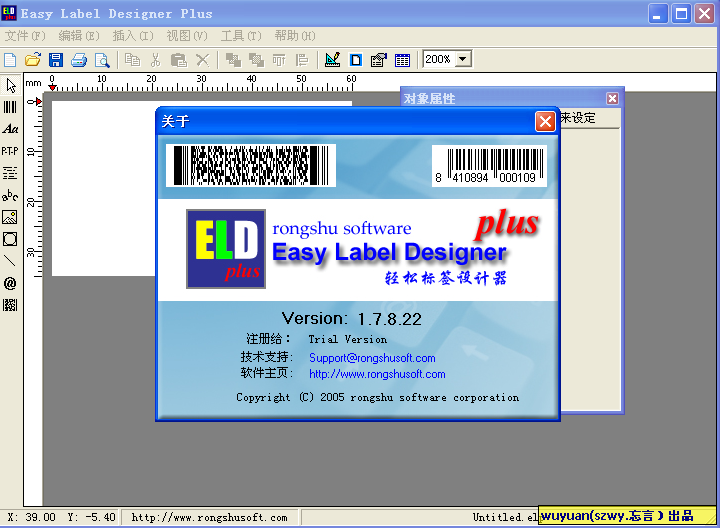720x528 pixels.
Task: Open the 帮助(H) menu
Action: [x=295, y=36]
